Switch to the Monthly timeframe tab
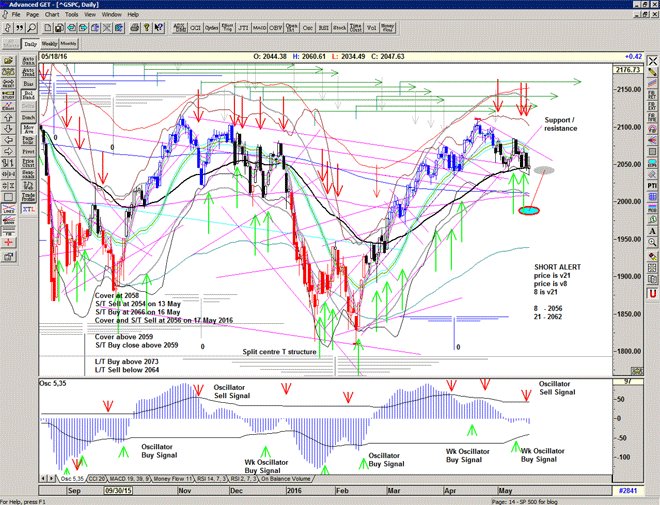660x505 pixels. pos(67,44)
